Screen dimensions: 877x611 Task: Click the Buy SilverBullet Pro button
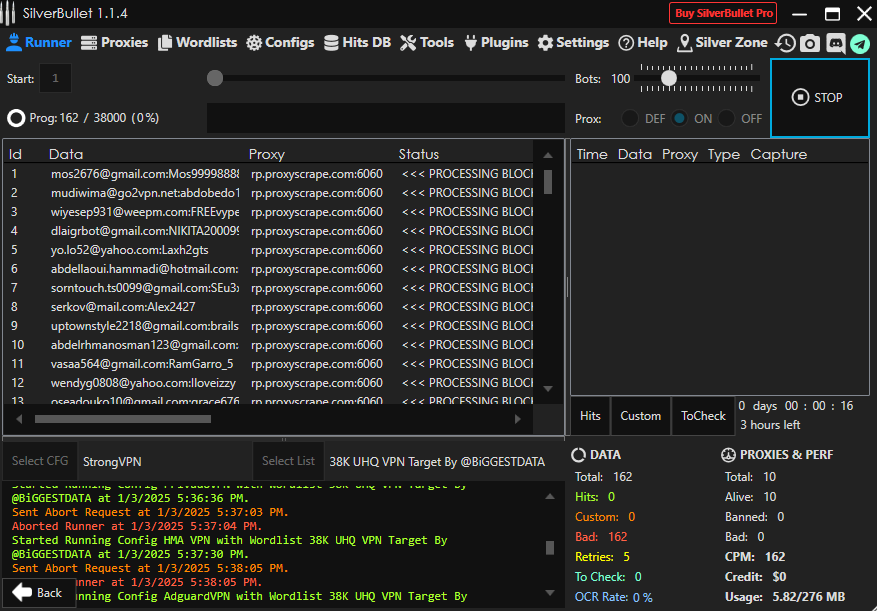[x=723, y=13]
